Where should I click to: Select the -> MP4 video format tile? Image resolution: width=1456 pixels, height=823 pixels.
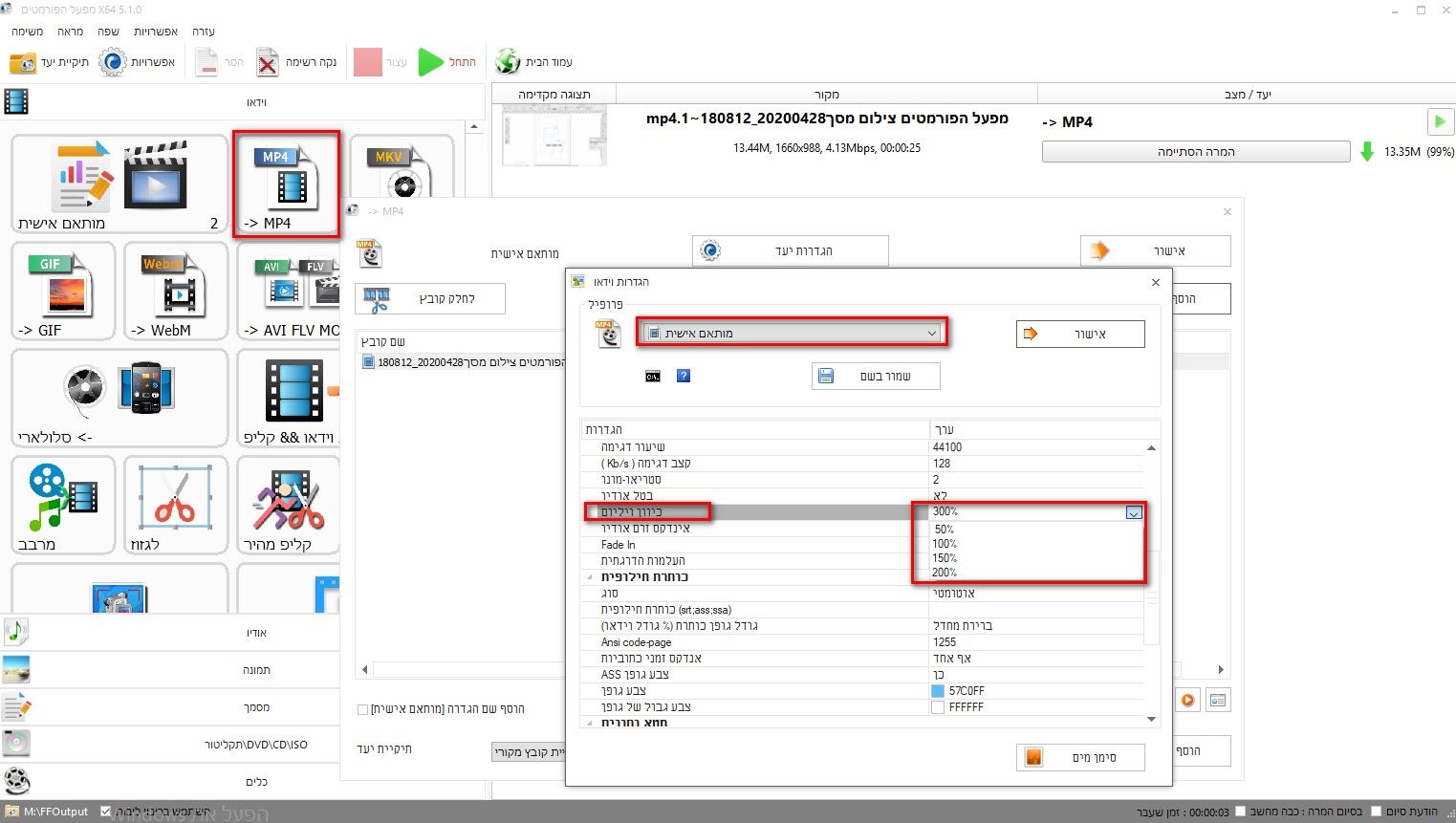[287, 184]
